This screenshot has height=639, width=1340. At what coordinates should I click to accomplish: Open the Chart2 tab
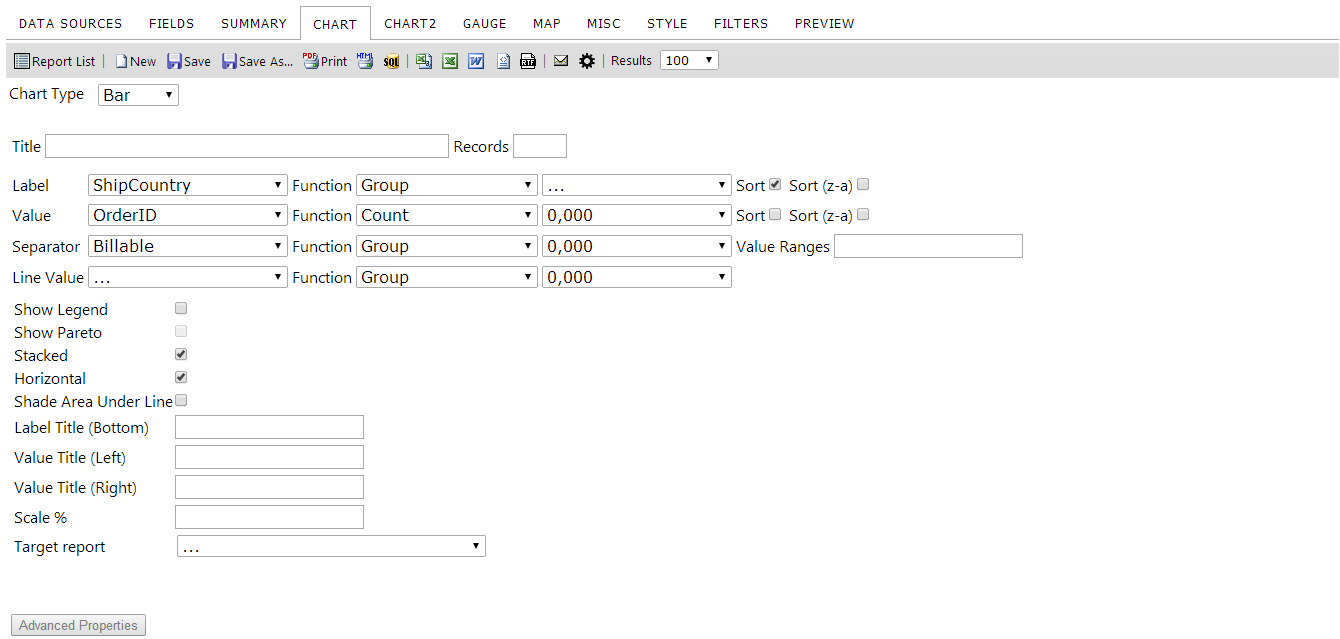[x=410, y=23]
